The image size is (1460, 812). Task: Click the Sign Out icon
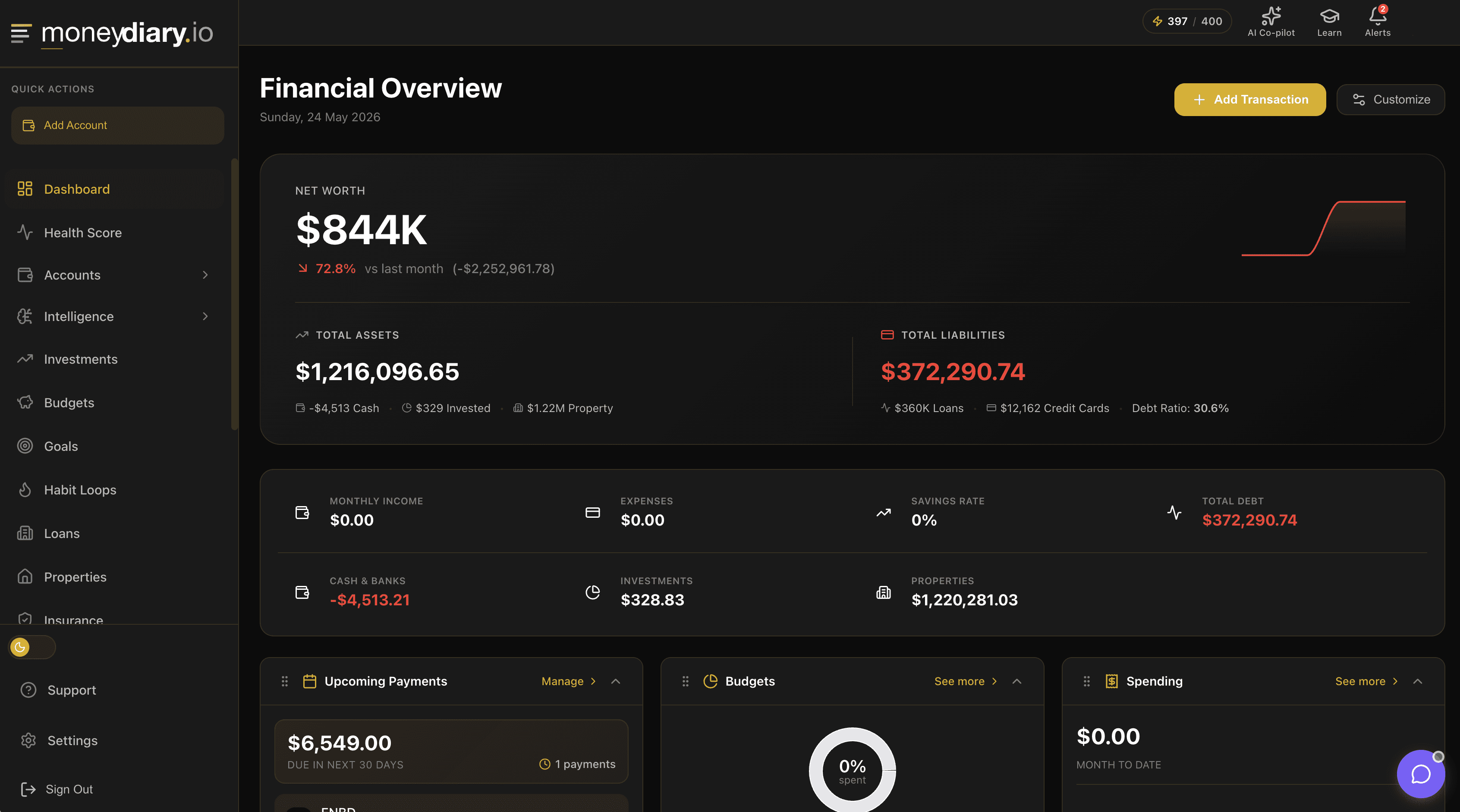click(x=28, y=789)
